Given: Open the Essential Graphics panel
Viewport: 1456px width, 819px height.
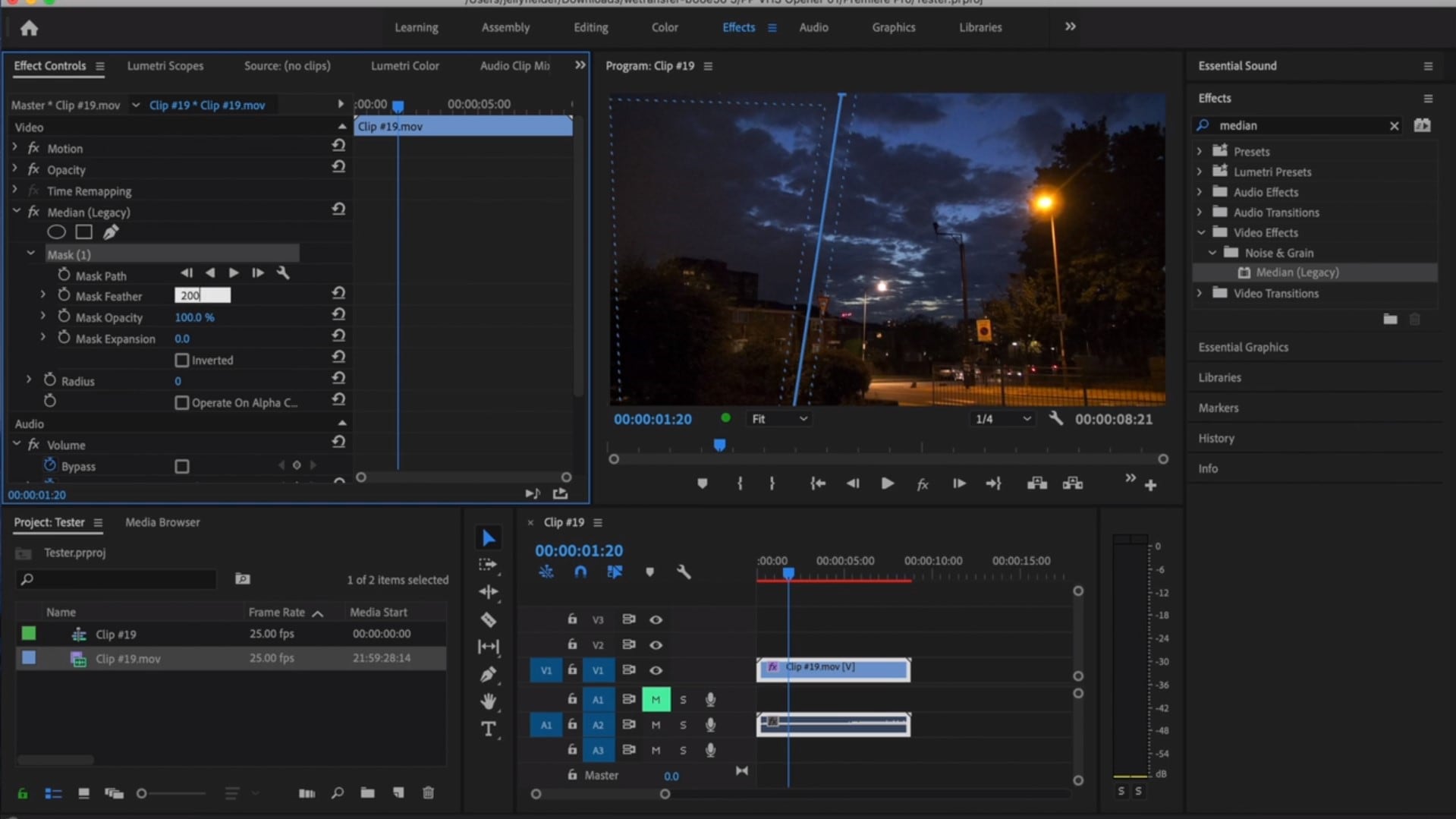Looking at the screenshot, I should pyautogui.click(x=1243, y=347).
